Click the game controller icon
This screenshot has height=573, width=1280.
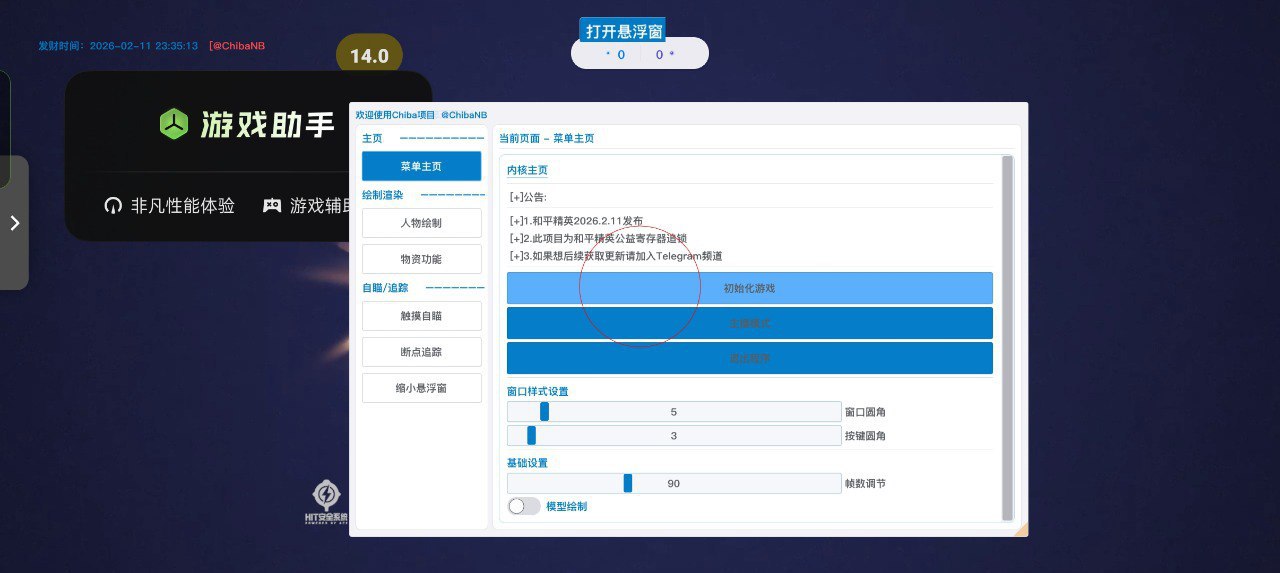coord(272,206)
